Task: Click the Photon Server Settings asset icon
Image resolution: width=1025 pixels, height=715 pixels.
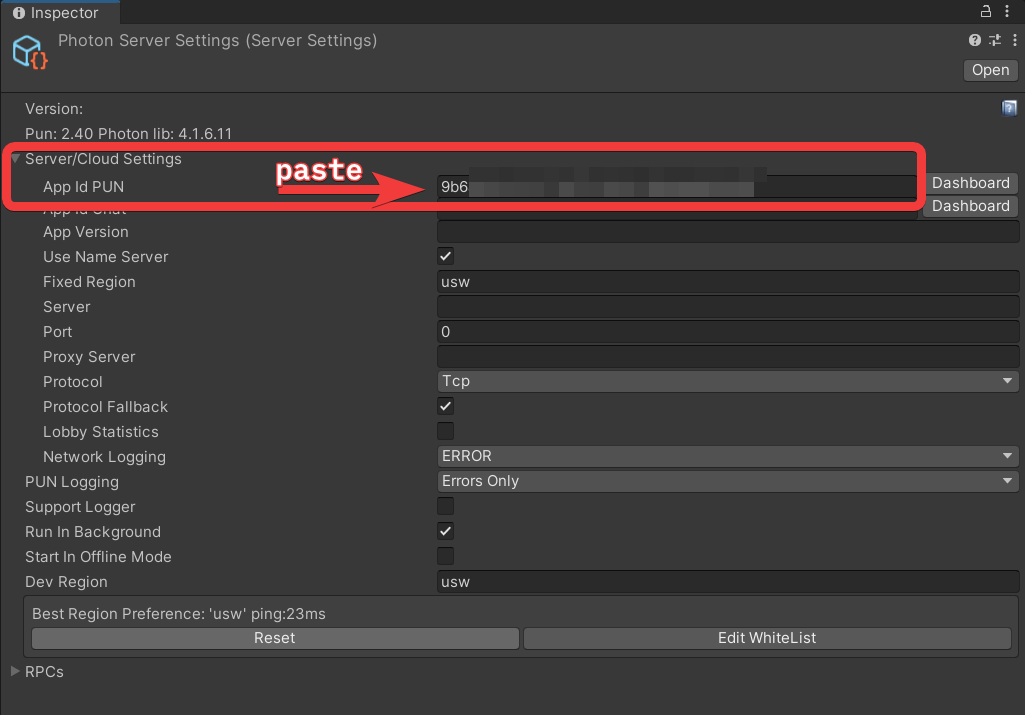Action: (x=29, y=52)
